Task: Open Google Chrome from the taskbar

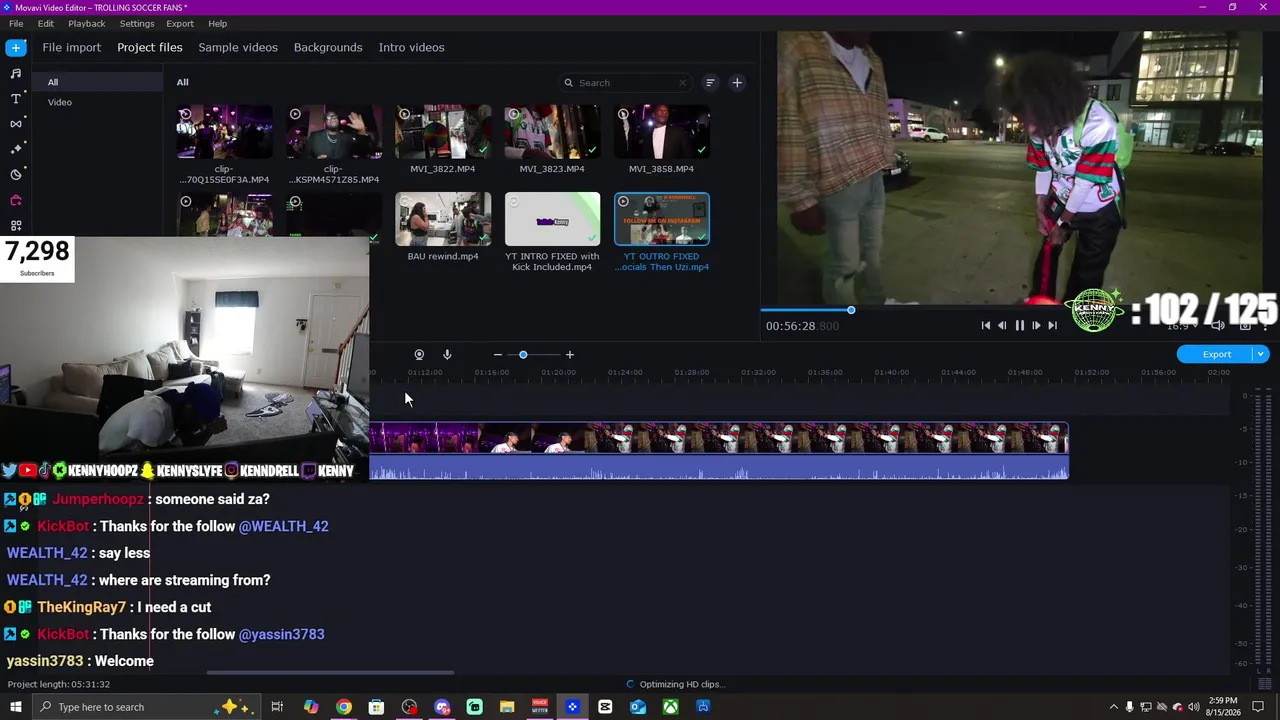Action: click(x=344, y=707)
